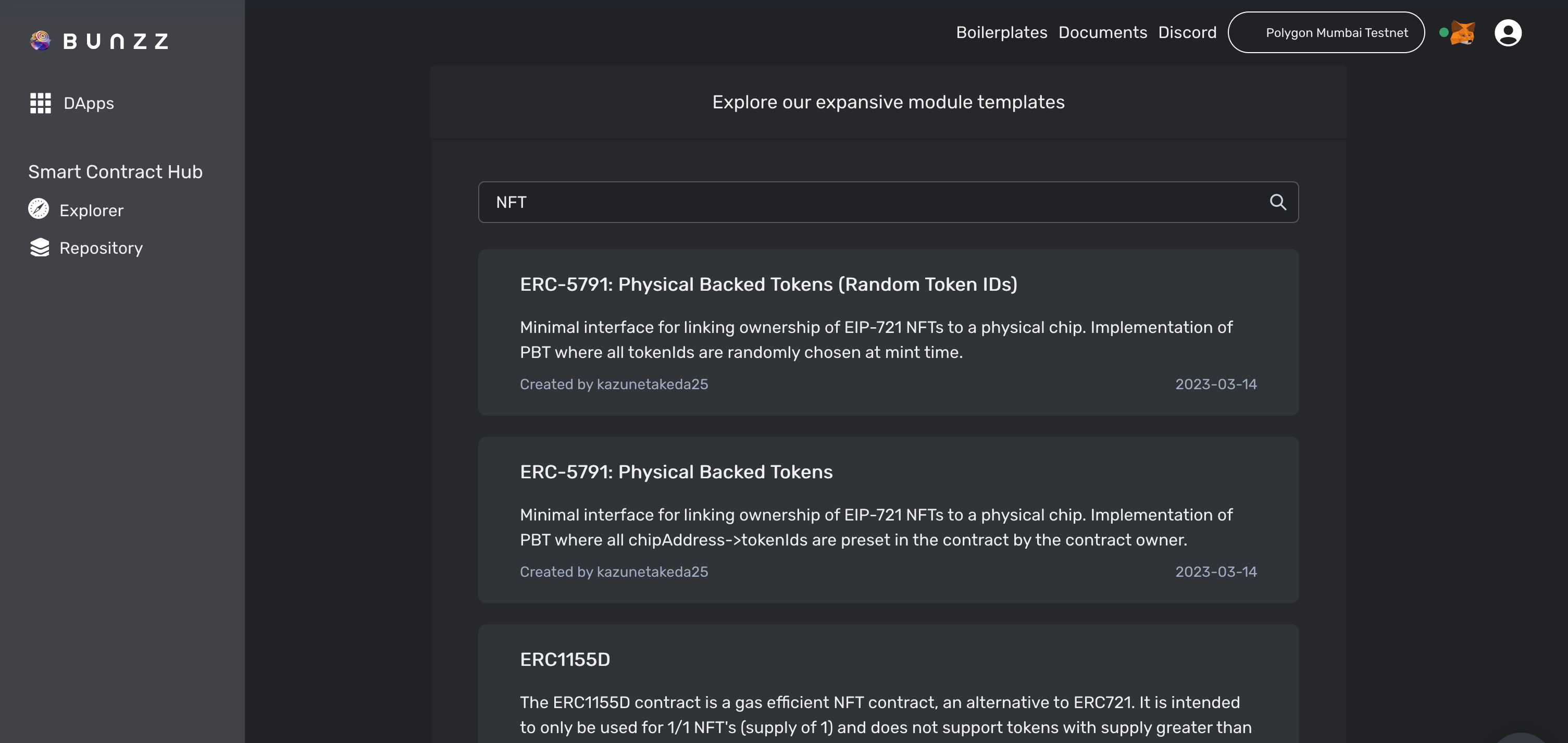Open Repository in Smart Contract Hub
The width and height of the screenshot is (1568, 743).
click(x=101, y=249)
